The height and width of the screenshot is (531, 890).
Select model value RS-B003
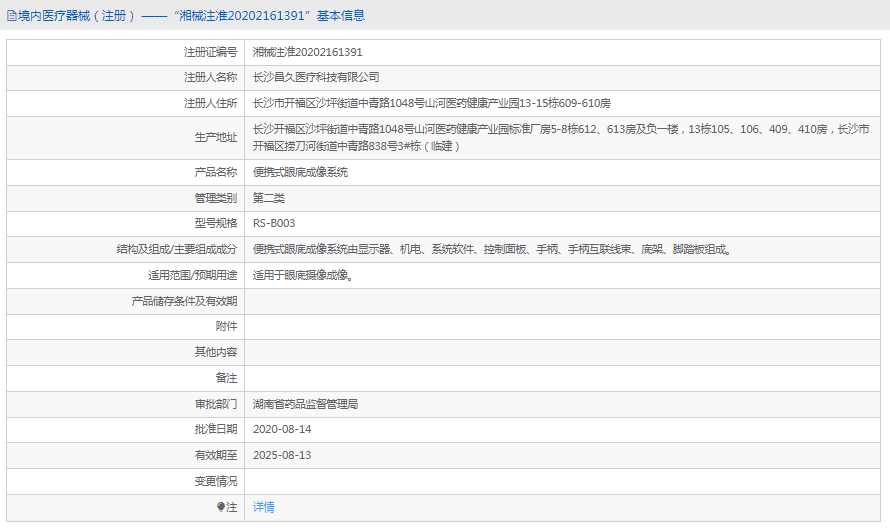(274, 224)
